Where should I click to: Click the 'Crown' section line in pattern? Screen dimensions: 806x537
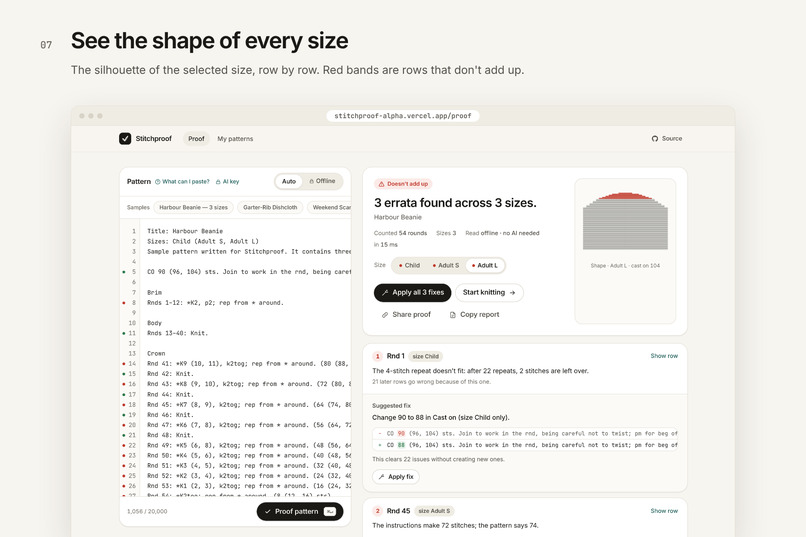[156, 354]
